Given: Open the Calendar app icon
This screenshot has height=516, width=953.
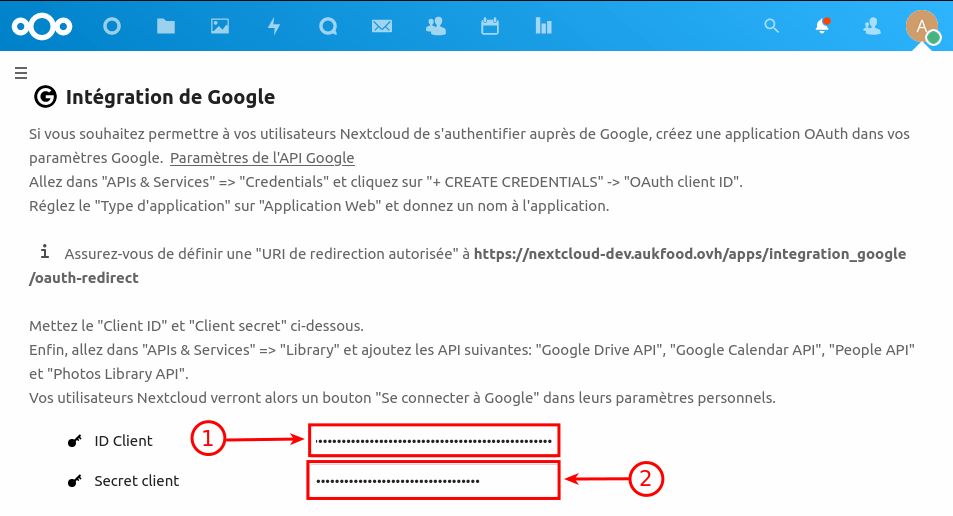Looking at the screenshot, I should (x=490, y=26).
